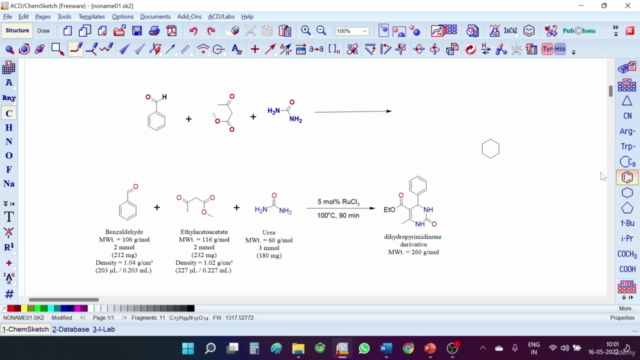Select the R1 radical label tool
640x360 pixels.
point(9,247)
